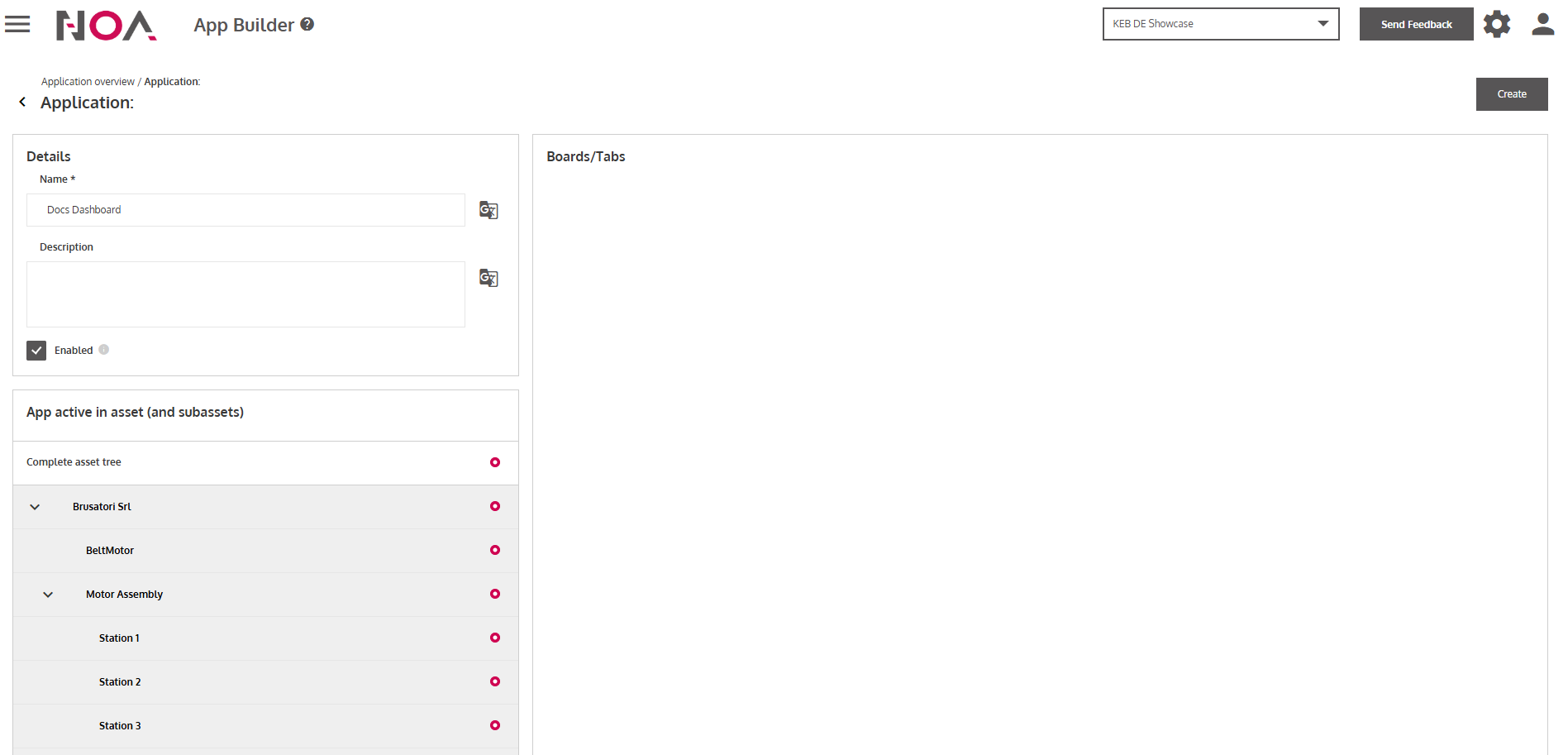Show the Enabled info tooltip icon

pyautogui.click(x=104, y=350)
